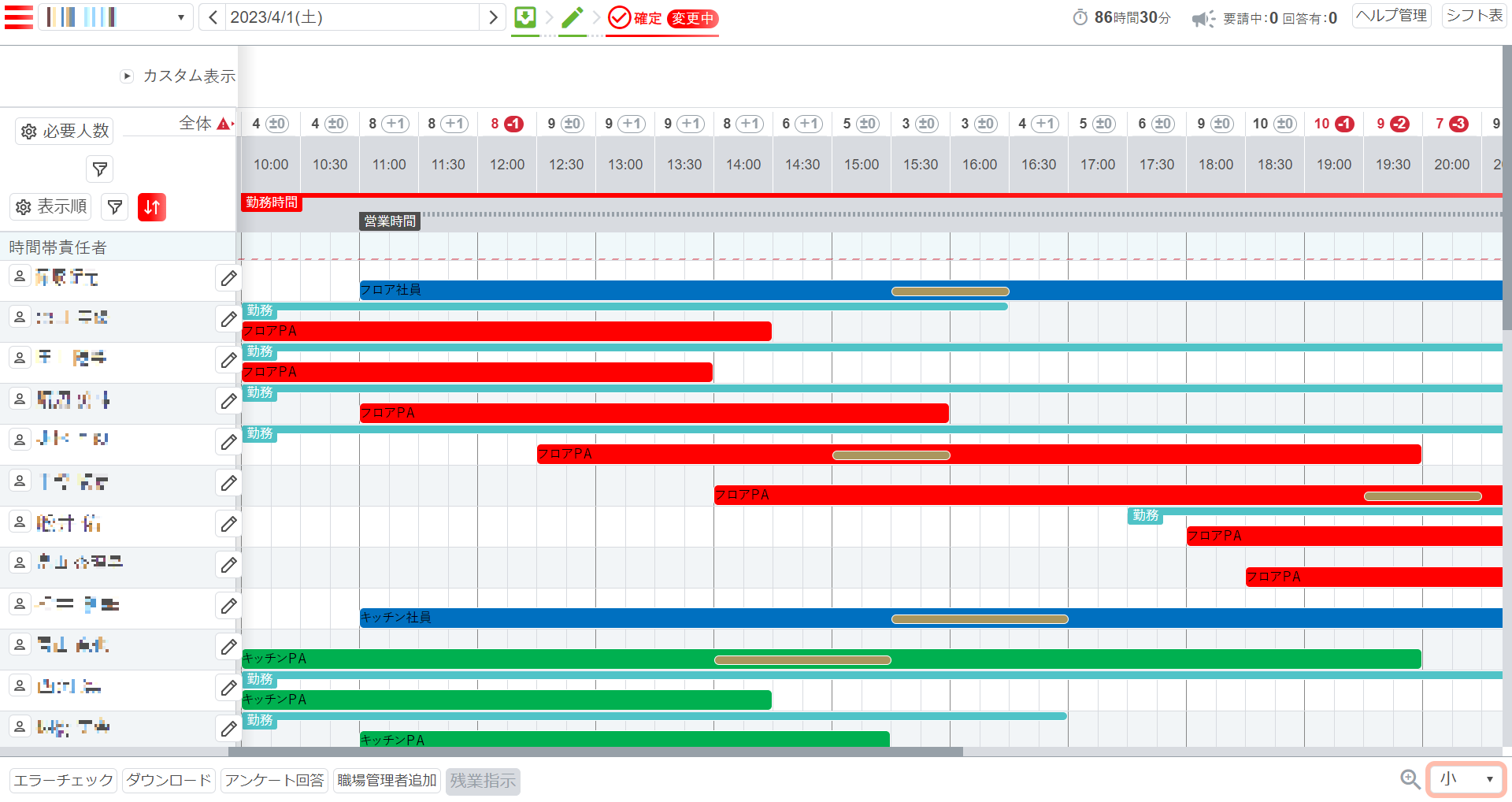The width and height of the screenshot is (1512, 802).
Task: Click the filter icon beside 表示順
Action: 115,206
